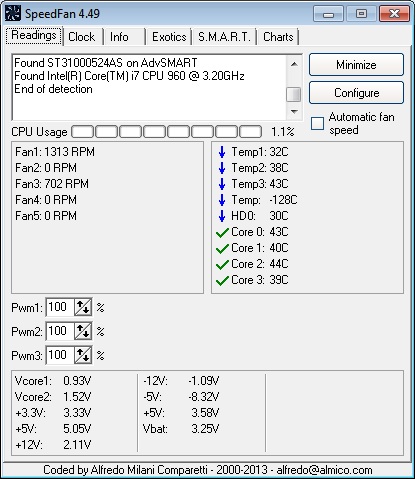Click the '+12V: 2.11V' voltage reading
The width and height of the screenshot is (415, 479).
(x=53, y=445)
